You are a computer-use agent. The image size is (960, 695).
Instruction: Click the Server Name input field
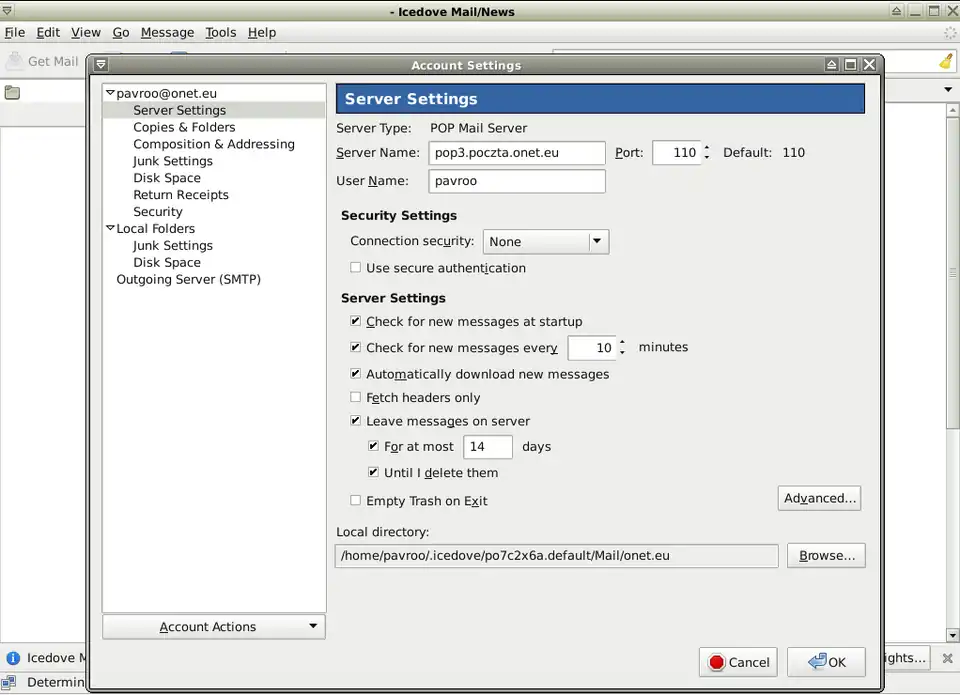(x=517, y=153)
